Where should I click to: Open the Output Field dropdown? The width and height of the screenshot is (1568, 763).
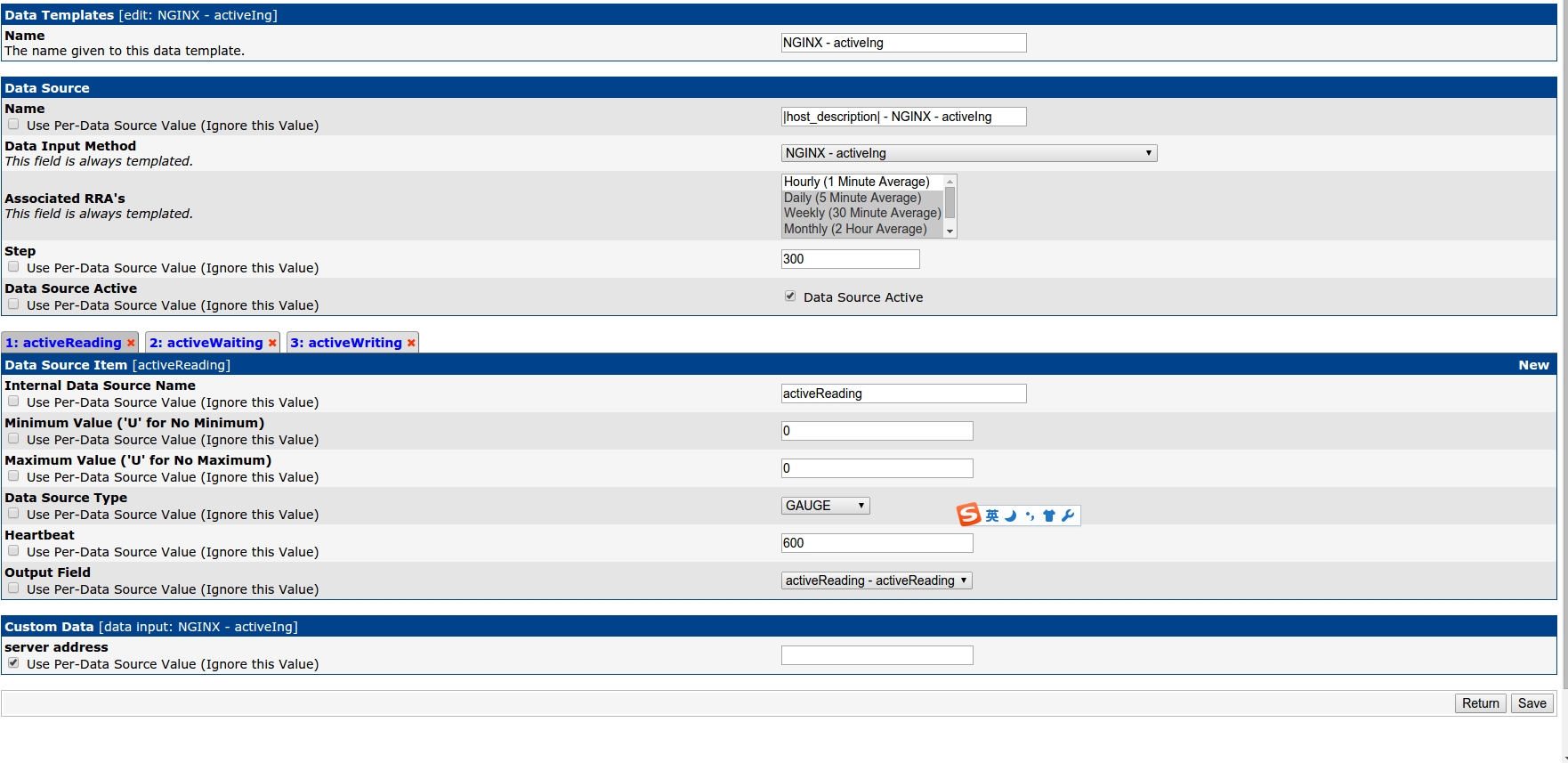[877, 580]
